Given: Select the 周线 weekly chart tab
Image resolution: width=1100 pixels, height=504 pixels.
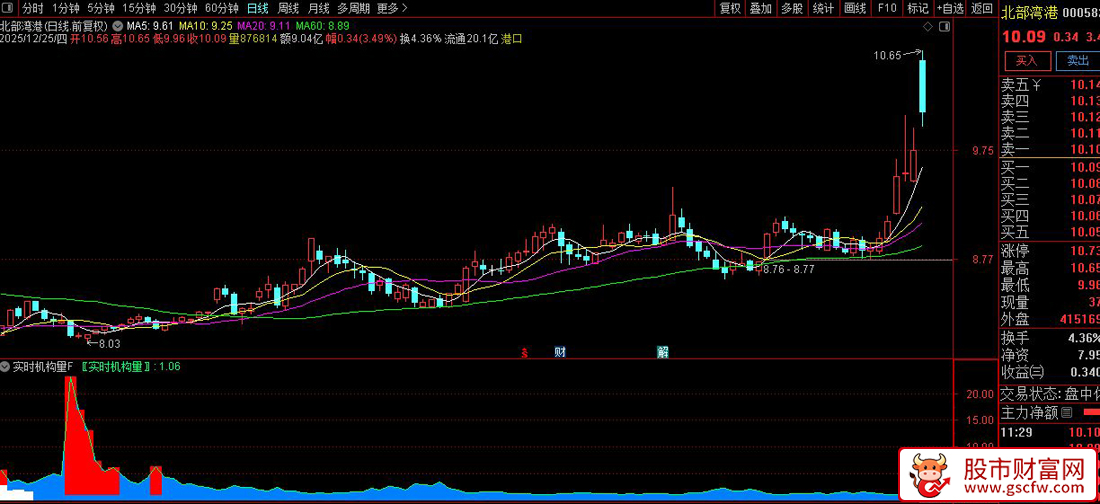Looking at the screenshot, I should [x=288, y=8].
